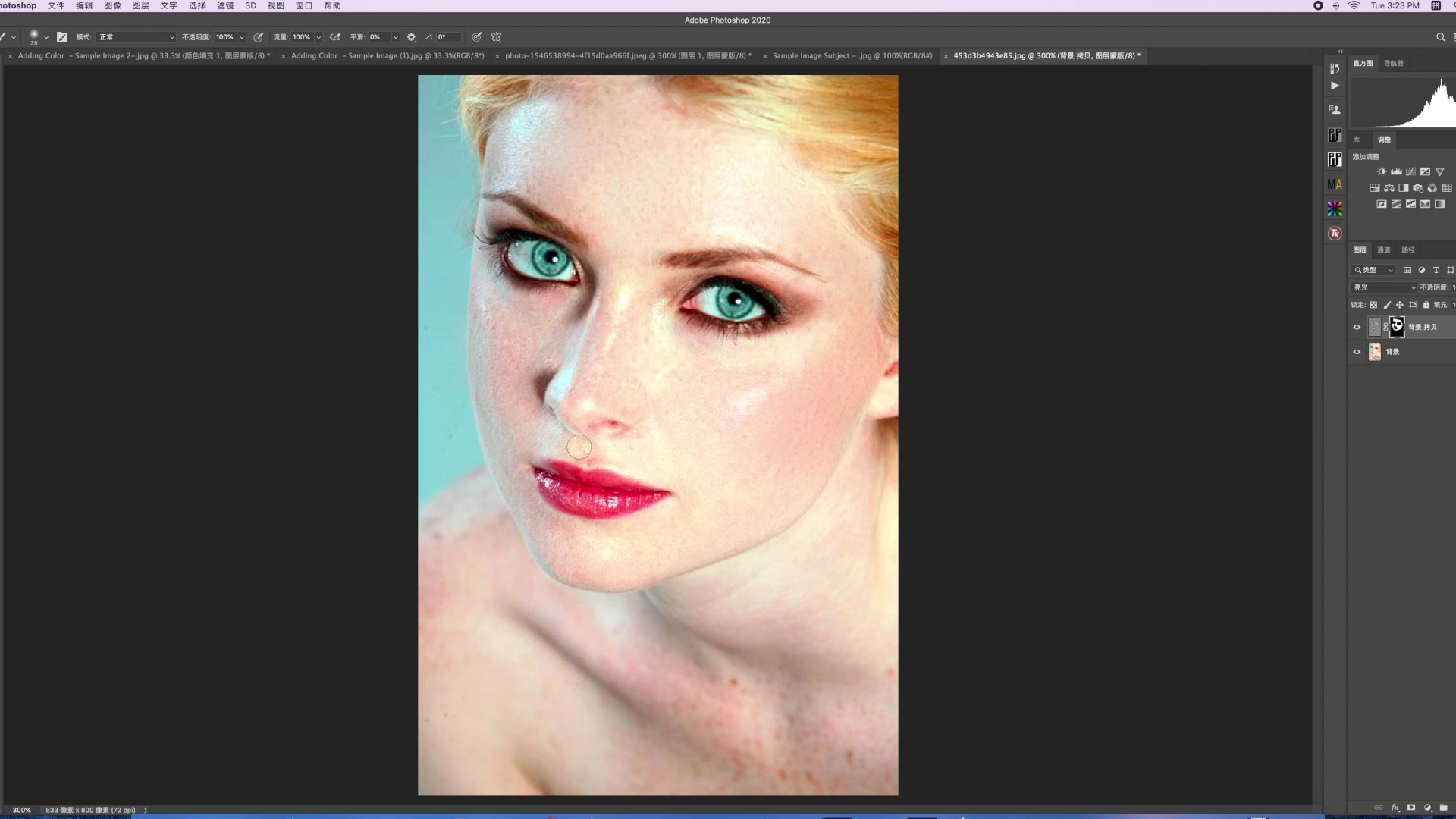This screenshot has height=819, width=1456.
Task: Open the Actions play button panel
Action: point(1335,86)
